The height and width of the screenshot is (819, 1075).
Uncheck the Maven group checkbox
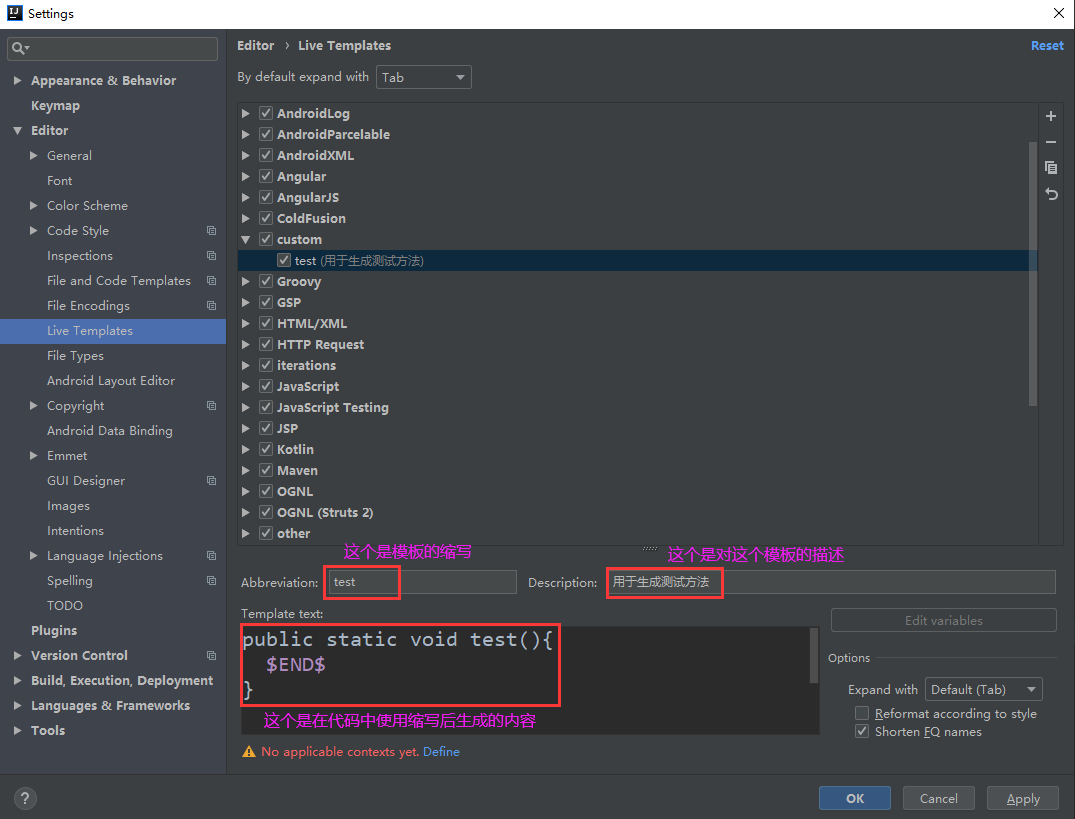point(266,470)
